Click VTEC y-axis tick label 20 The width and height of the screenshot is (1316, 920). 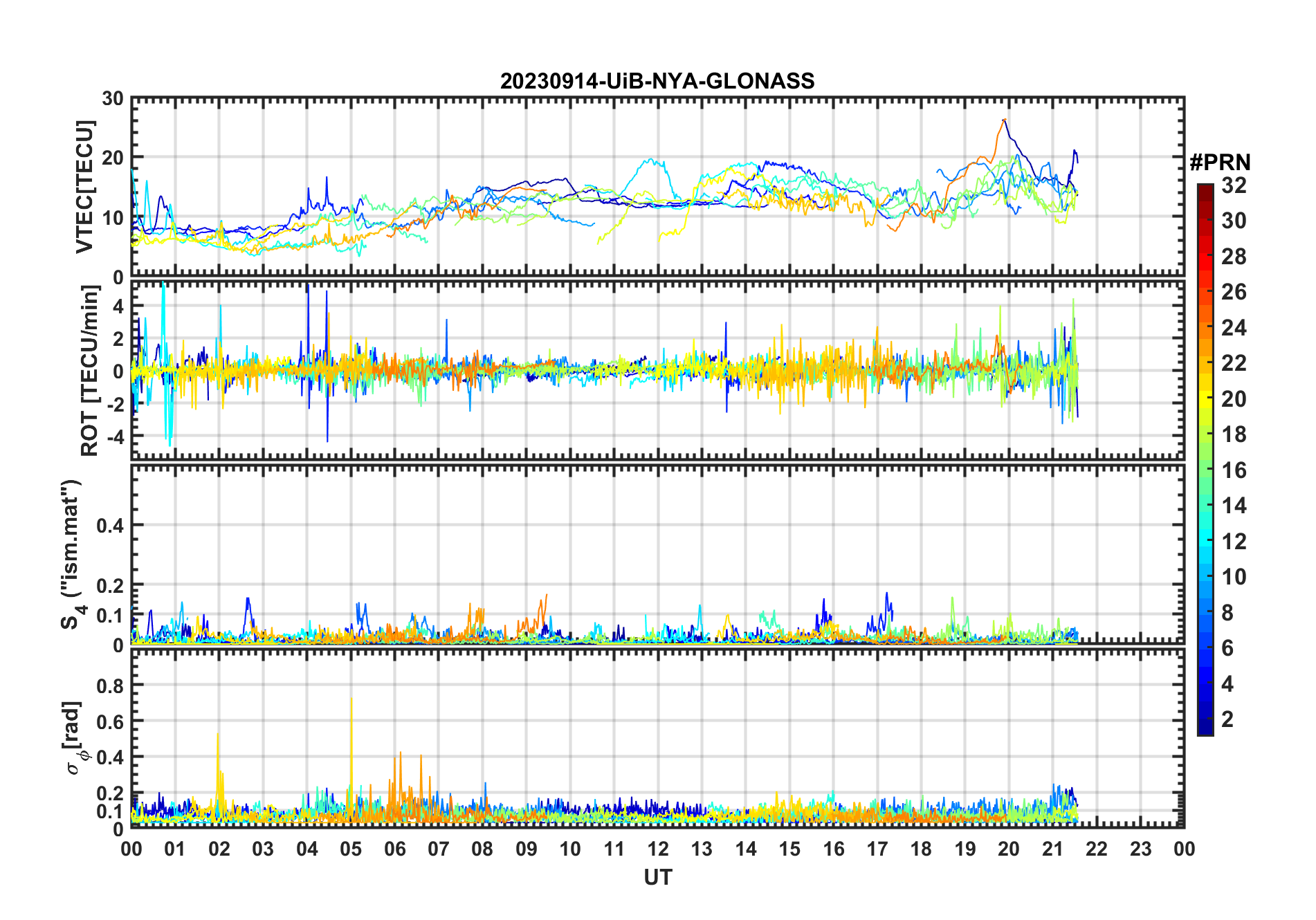113,158
